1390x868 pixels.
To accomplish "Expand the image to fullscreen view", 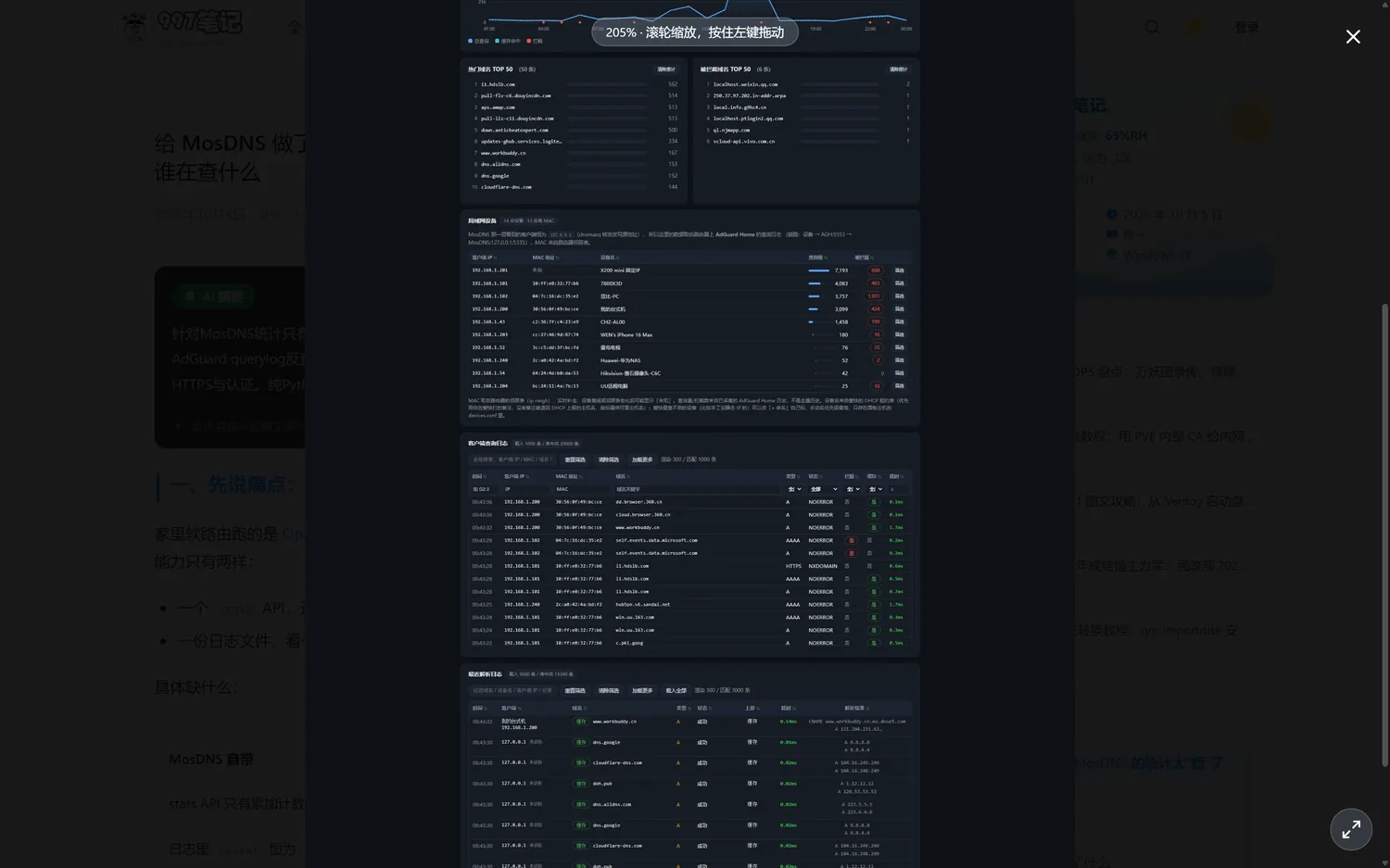I will pos(1351,829).
